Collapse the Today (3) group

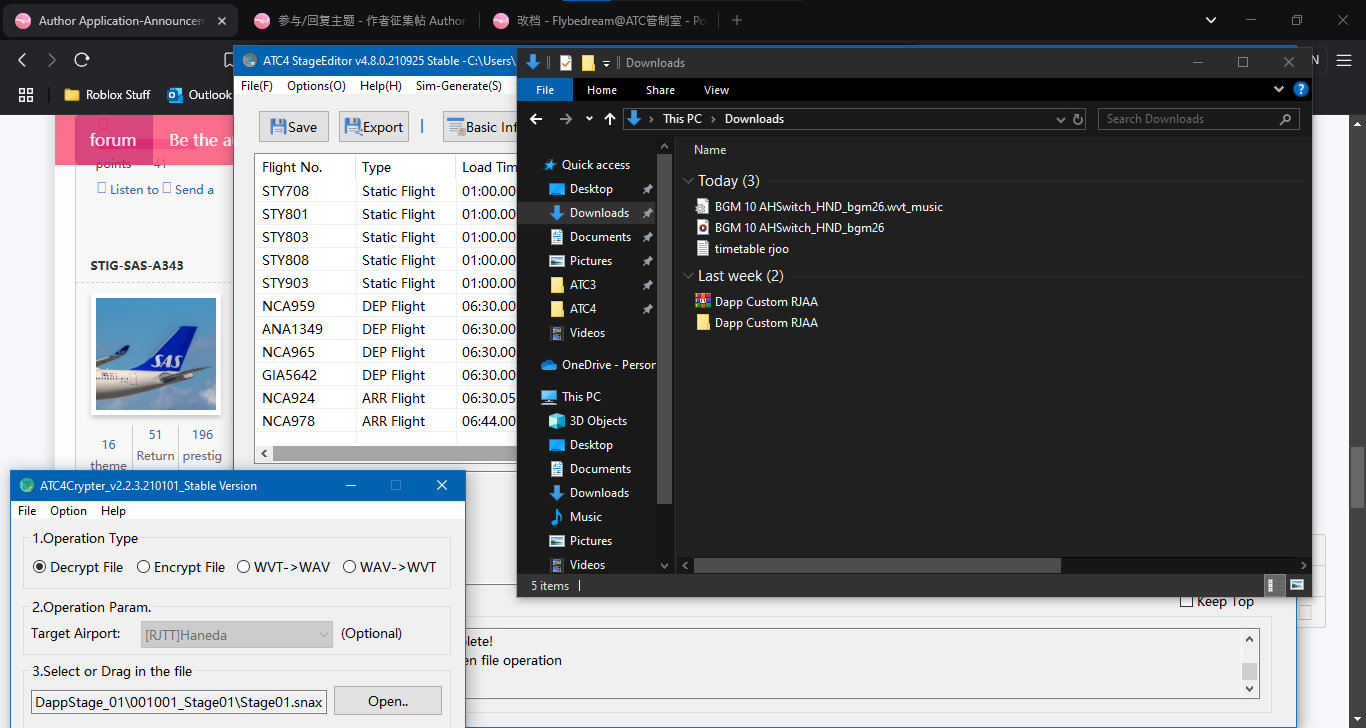pos(688,181)
